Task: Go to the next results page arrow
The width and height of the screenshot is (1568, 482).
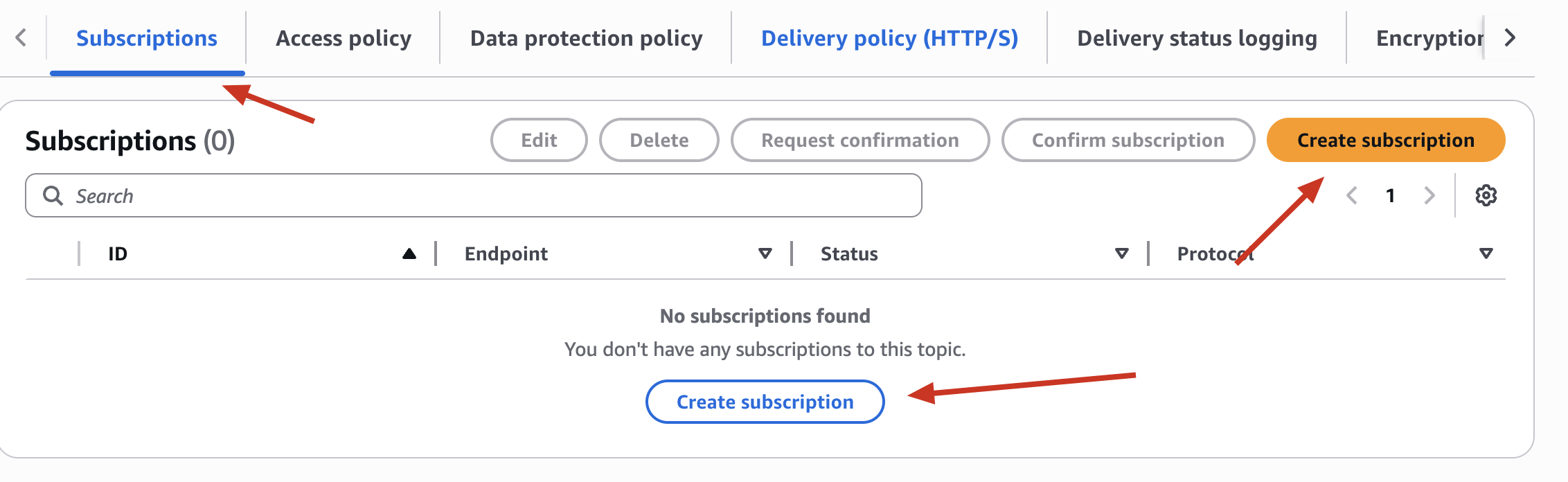Action: click(x=1429, y=196)
